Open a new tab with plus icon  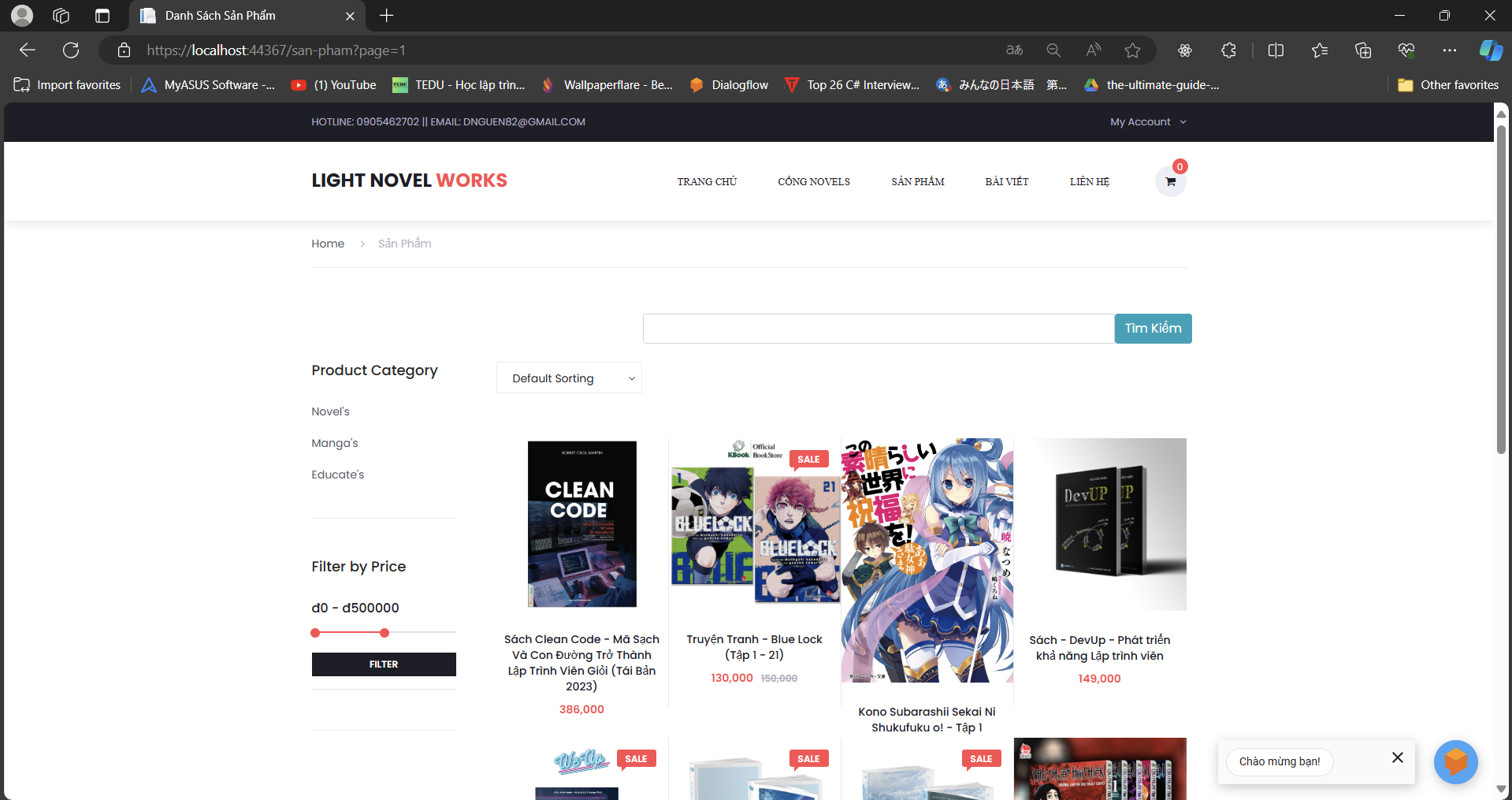pyautogui.click(x=386, y=16)
